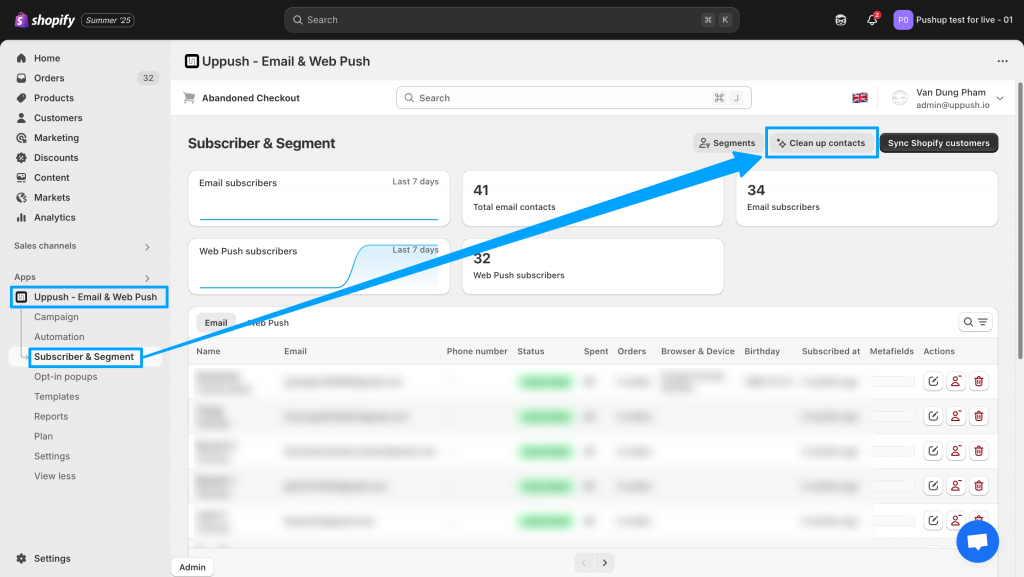This screenshot has width=1024, height=577.
Task: Select the Email tab
Action: (216, 323)
